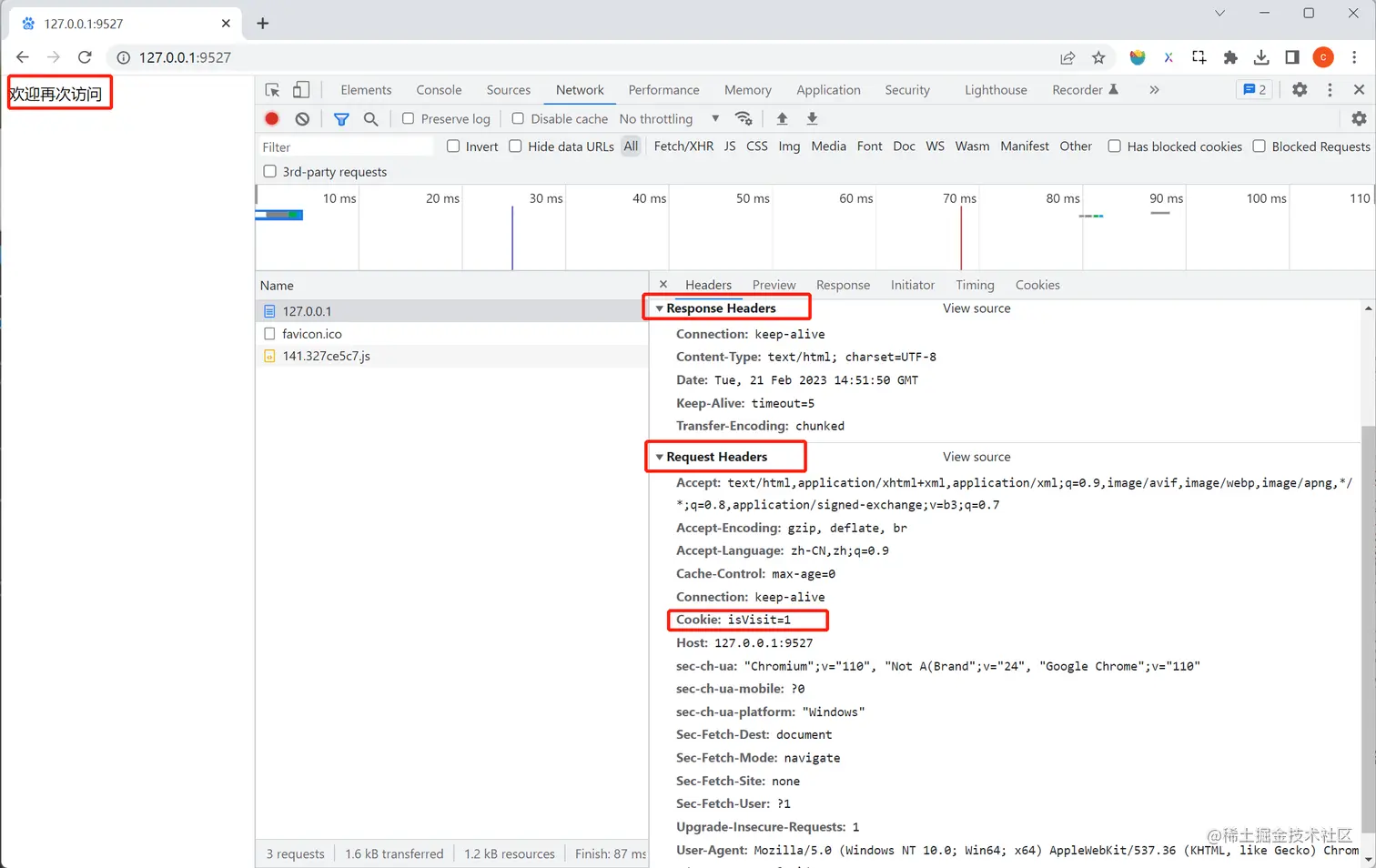Image resolution: width=1376 pixels, height=868 pixels.
Task: View source of Response Headers
Action: pos(976,308)
